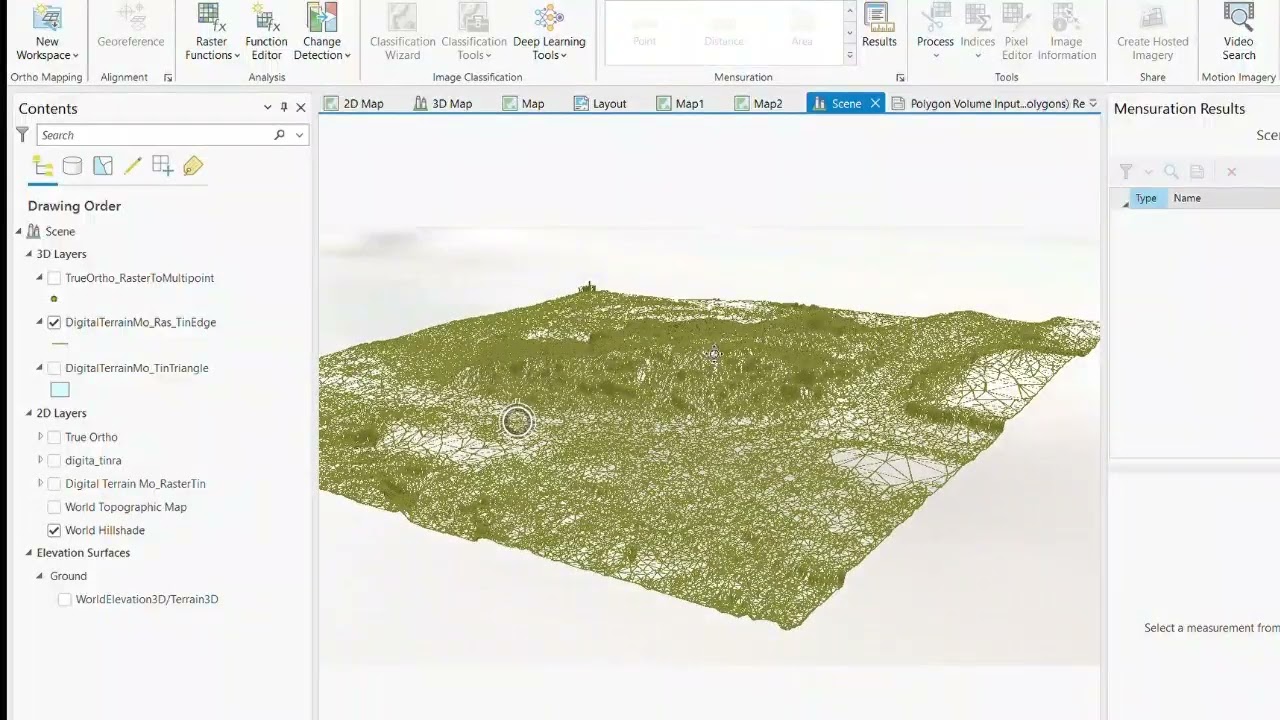Click the Type column header
The width and height of the screenshot is (1280, 720).
point(1146,198)
